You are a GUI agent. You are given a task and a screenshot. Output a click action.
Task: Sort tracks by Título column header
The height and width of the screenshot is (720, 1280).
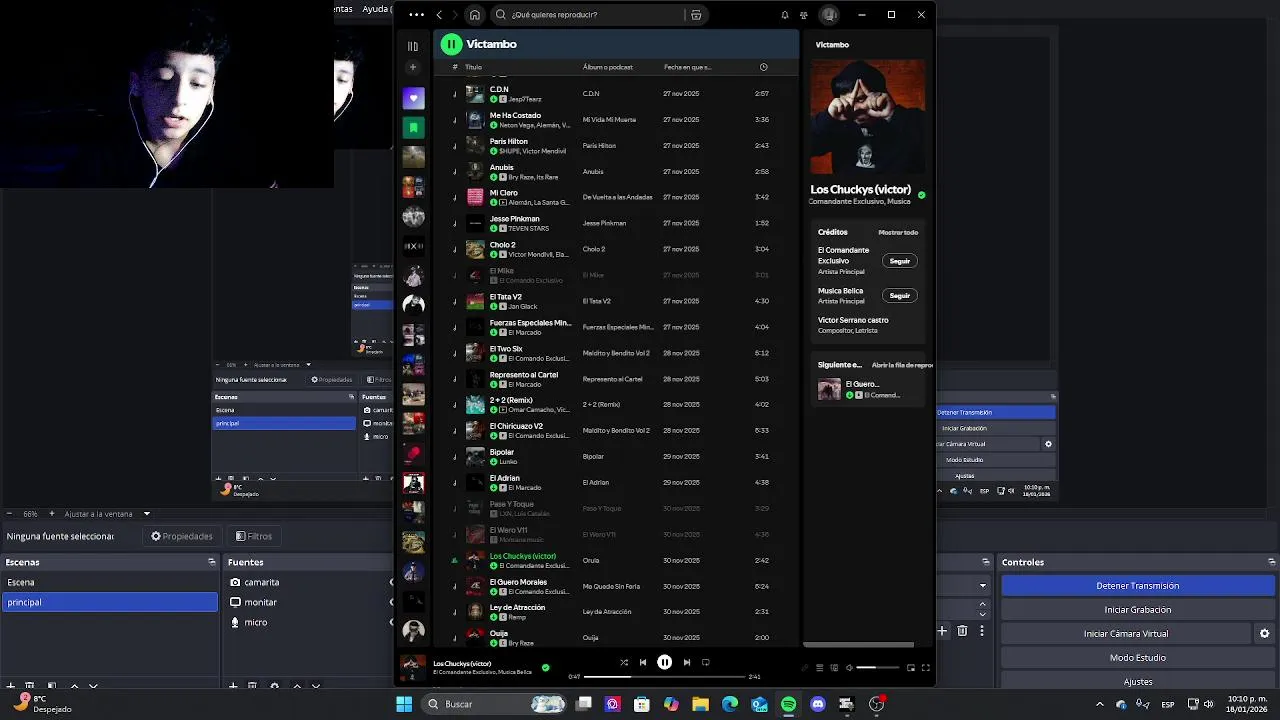pyautogui.click(x=473, y=67)
